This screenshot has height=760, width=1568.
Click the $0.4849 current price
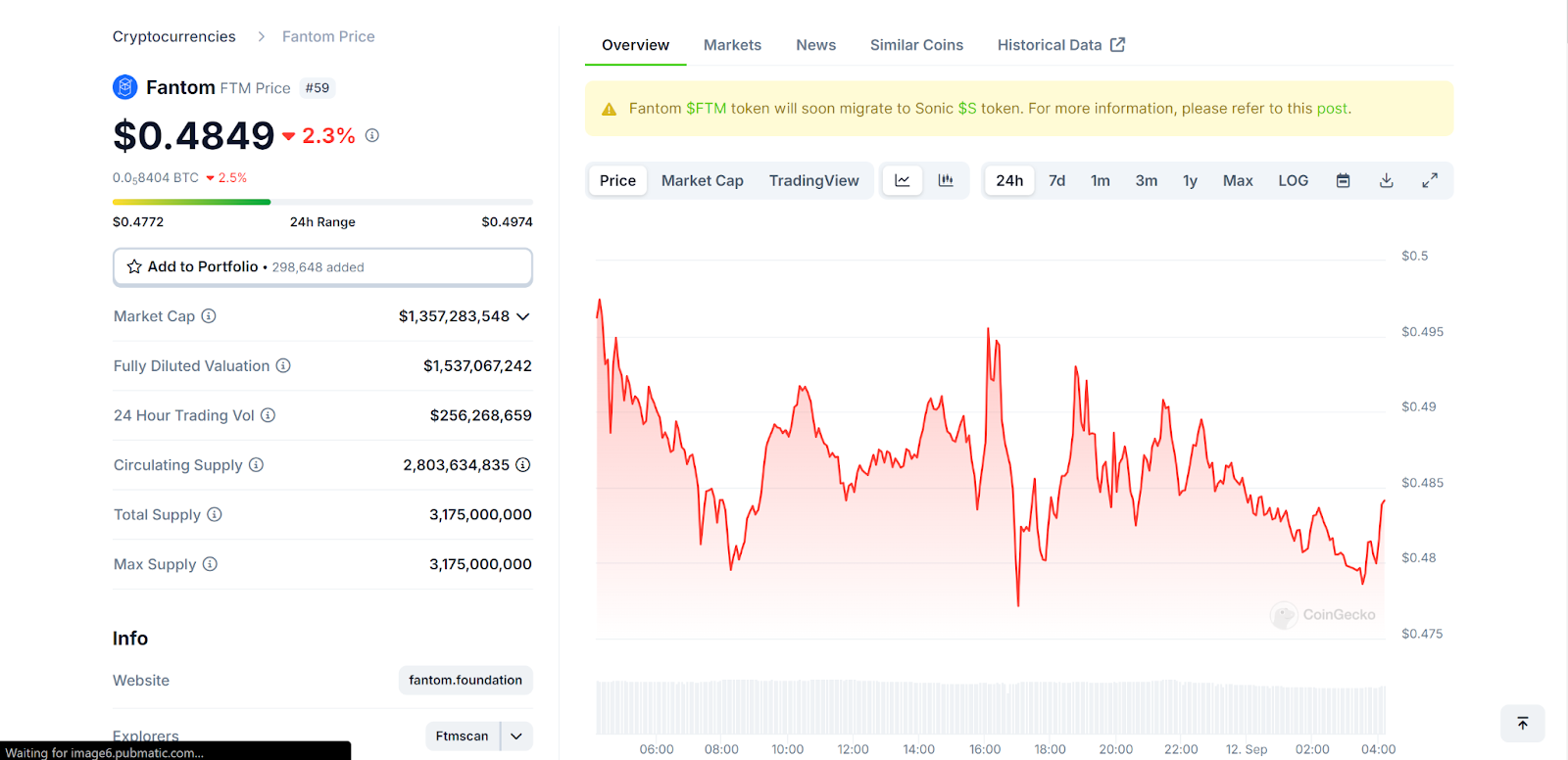[x=194, y=135]
